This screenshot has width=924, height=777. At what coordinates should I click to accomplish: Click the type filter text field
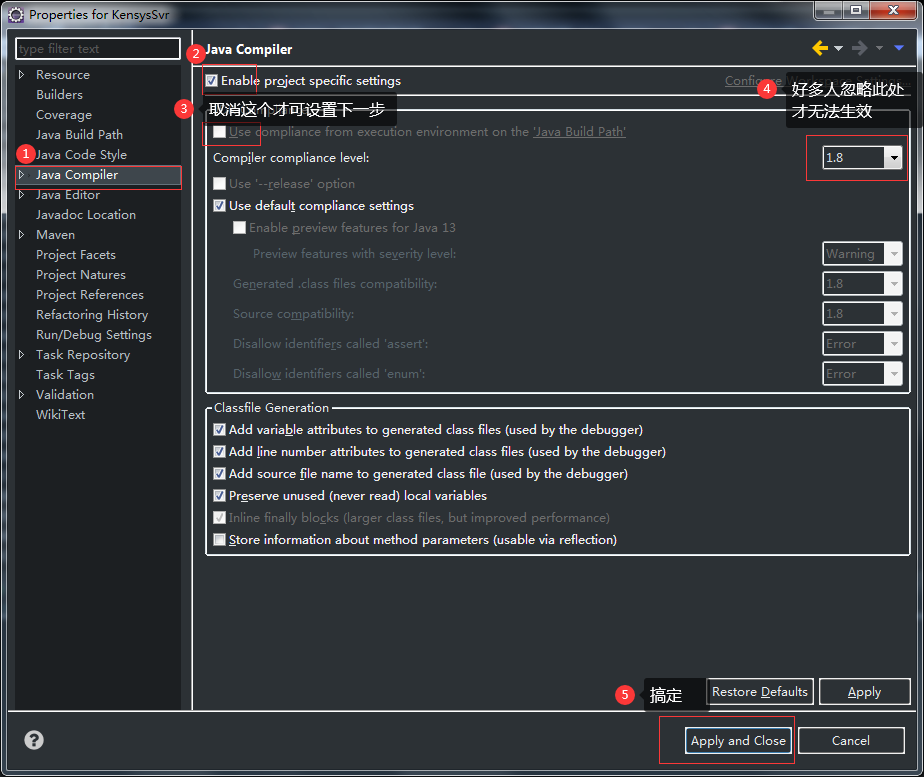pyautogui.click(x=97, y=48)
